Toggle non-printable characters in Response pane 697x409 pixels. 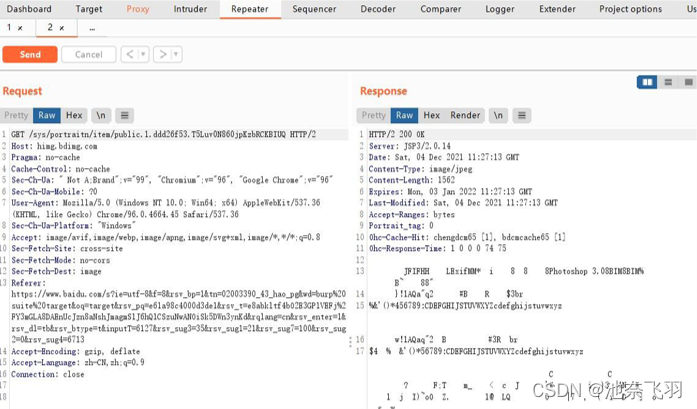coord(498,116)
